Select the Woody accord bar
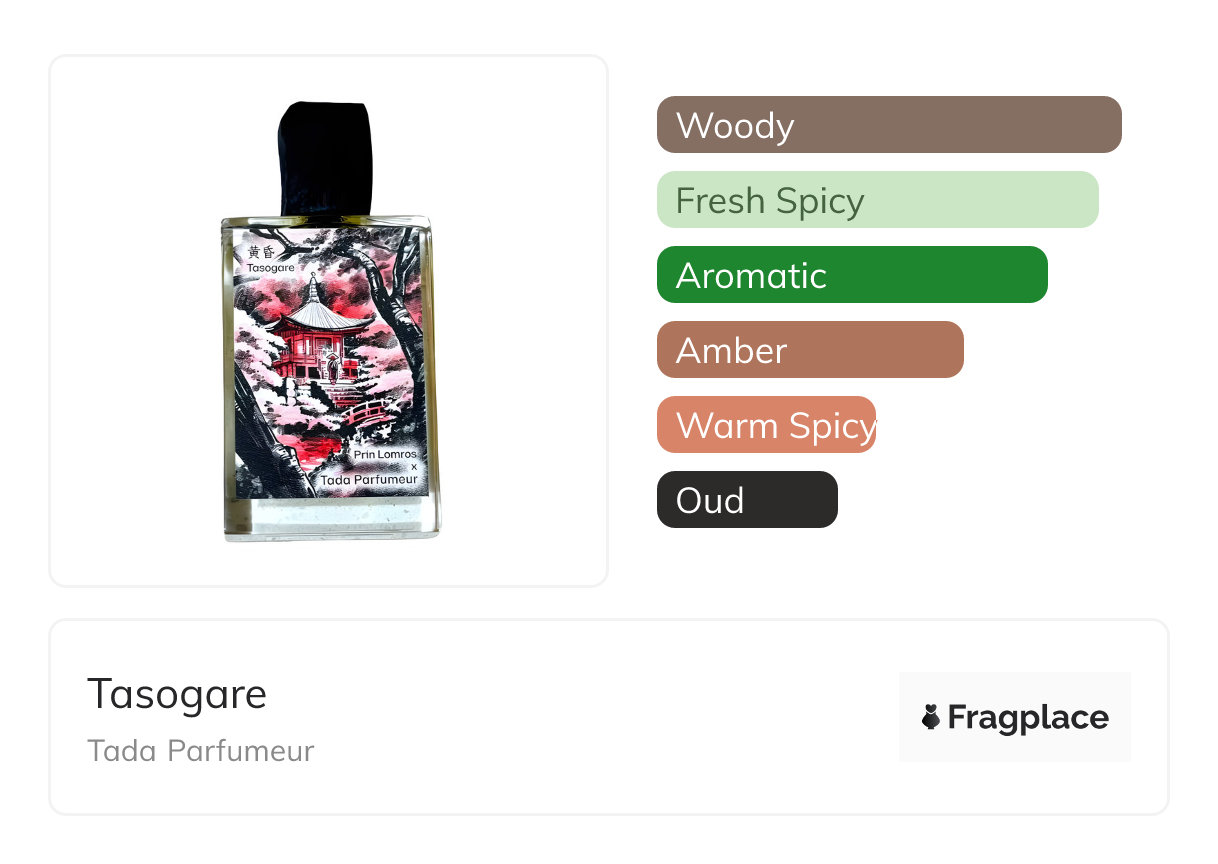1218x864 pixels. coord(889,125)
